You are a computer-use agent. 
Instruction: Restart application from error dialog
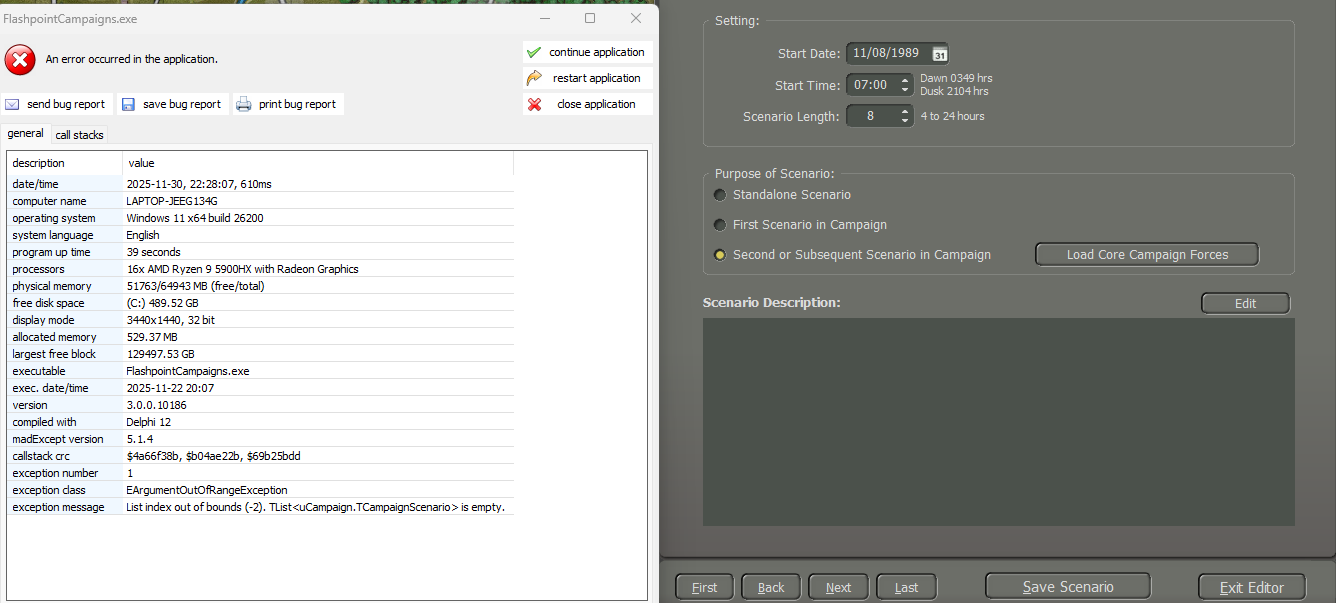coord(587,78)
